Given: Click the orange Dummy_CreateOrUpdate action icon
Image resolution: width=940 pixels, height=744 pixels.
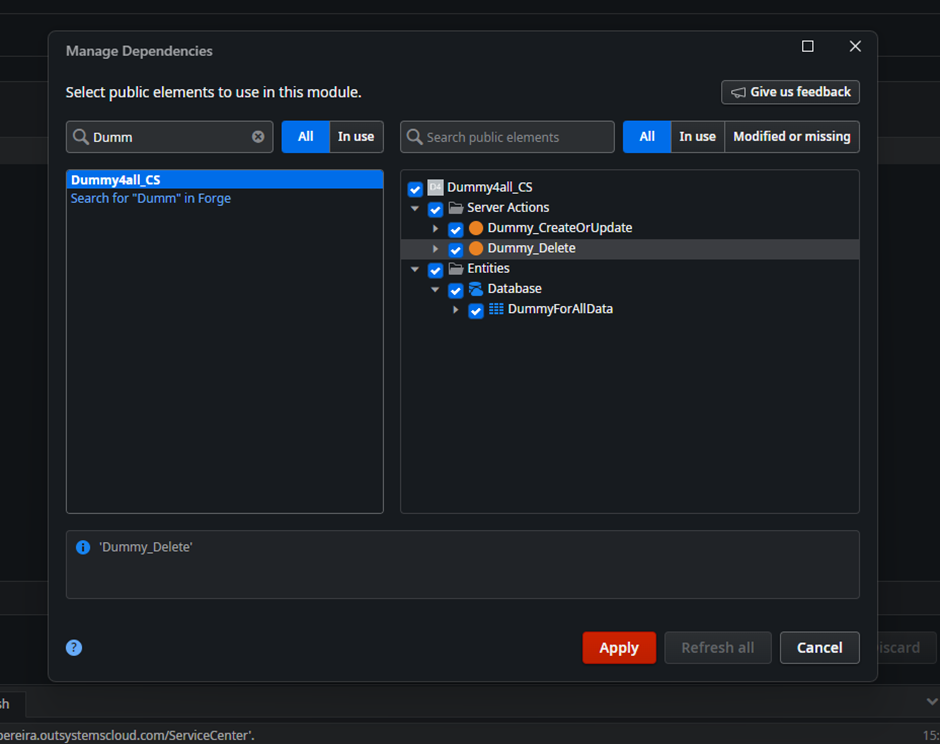Looking at the screenshot, I should pyautogui.click(x=475, y=228).
